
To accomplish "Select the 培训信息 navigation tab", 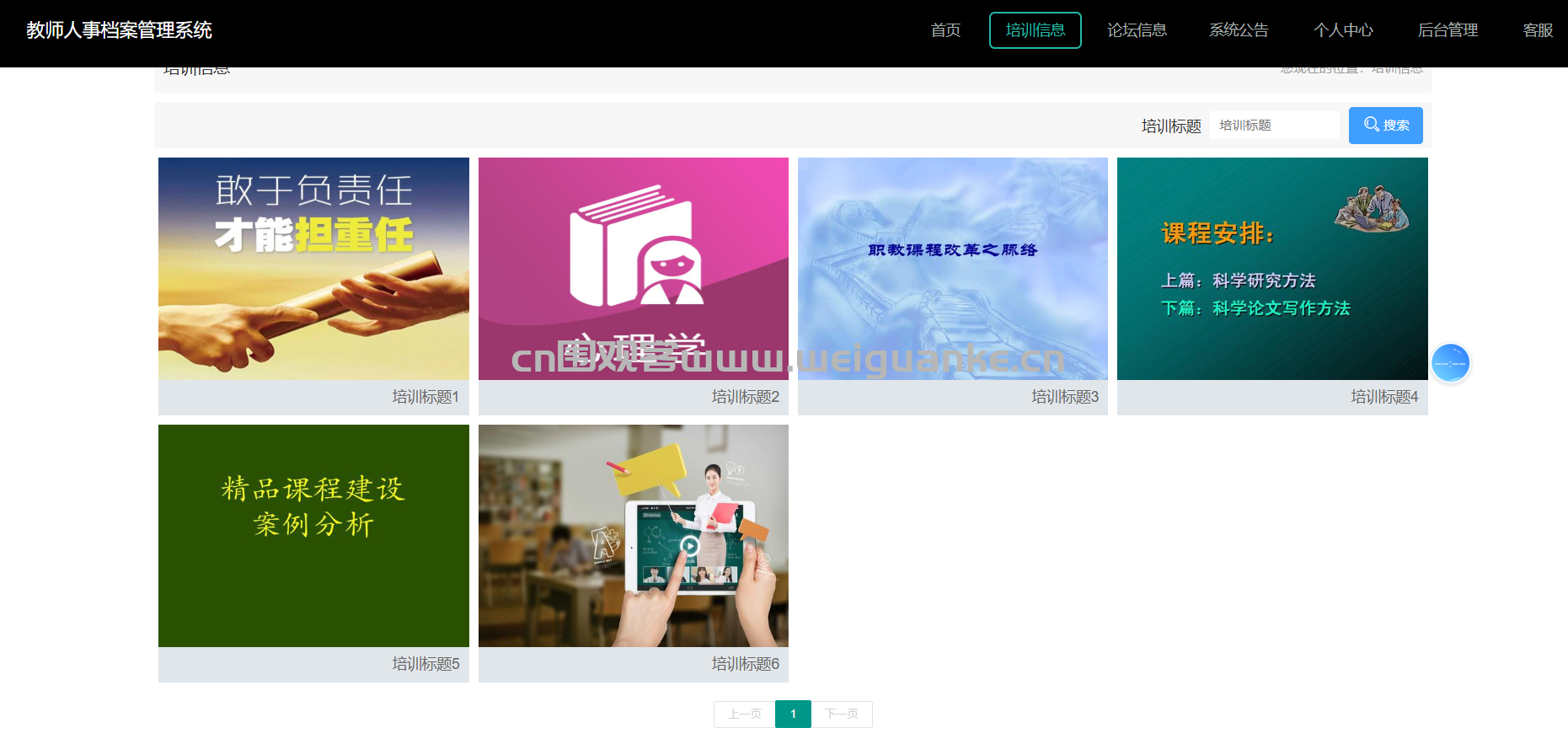I will click(x=1035, y=30).
